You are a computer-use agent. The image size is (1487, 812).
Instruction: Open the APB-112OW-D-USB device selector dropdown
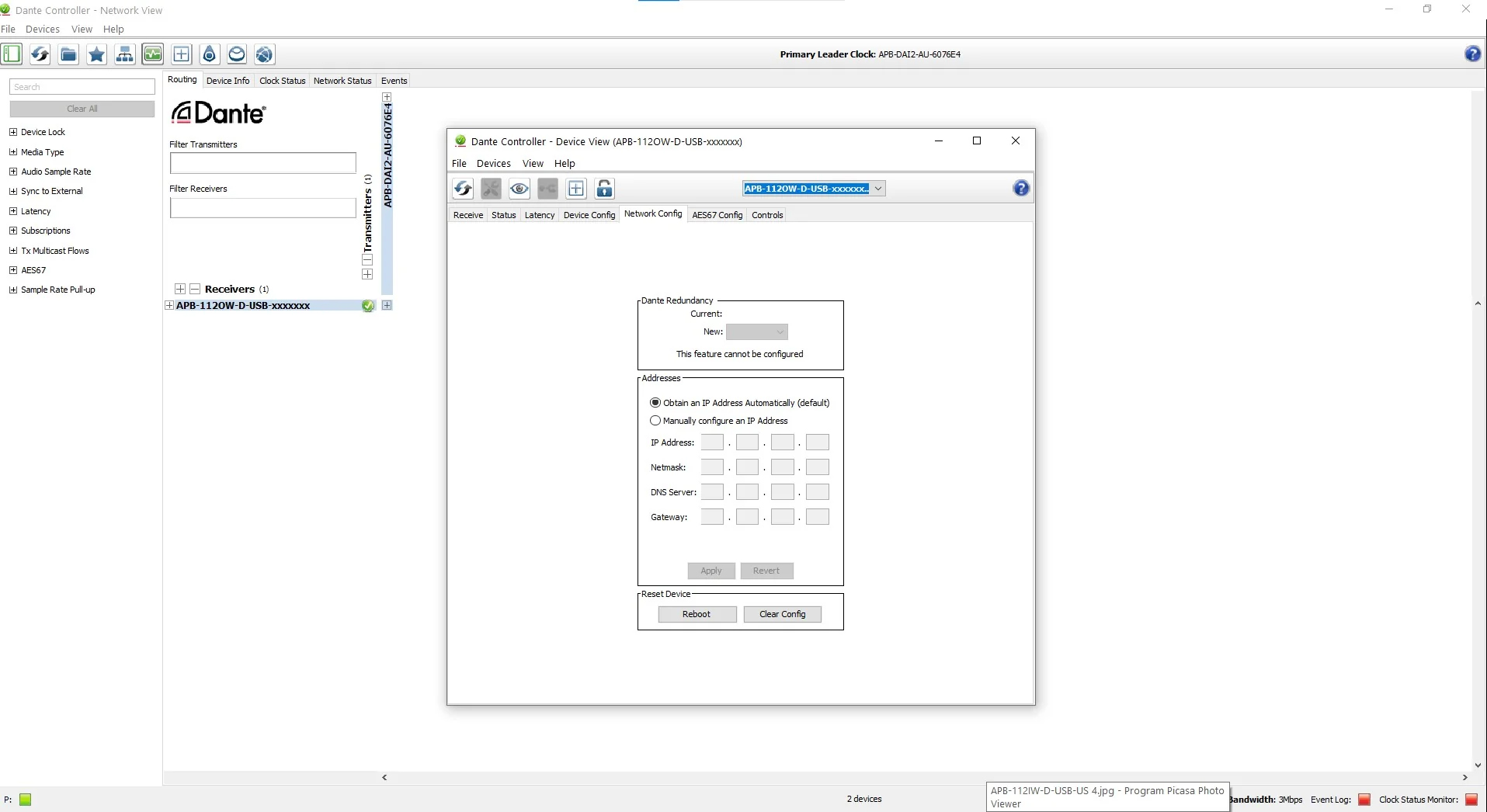tap(878, 189)
